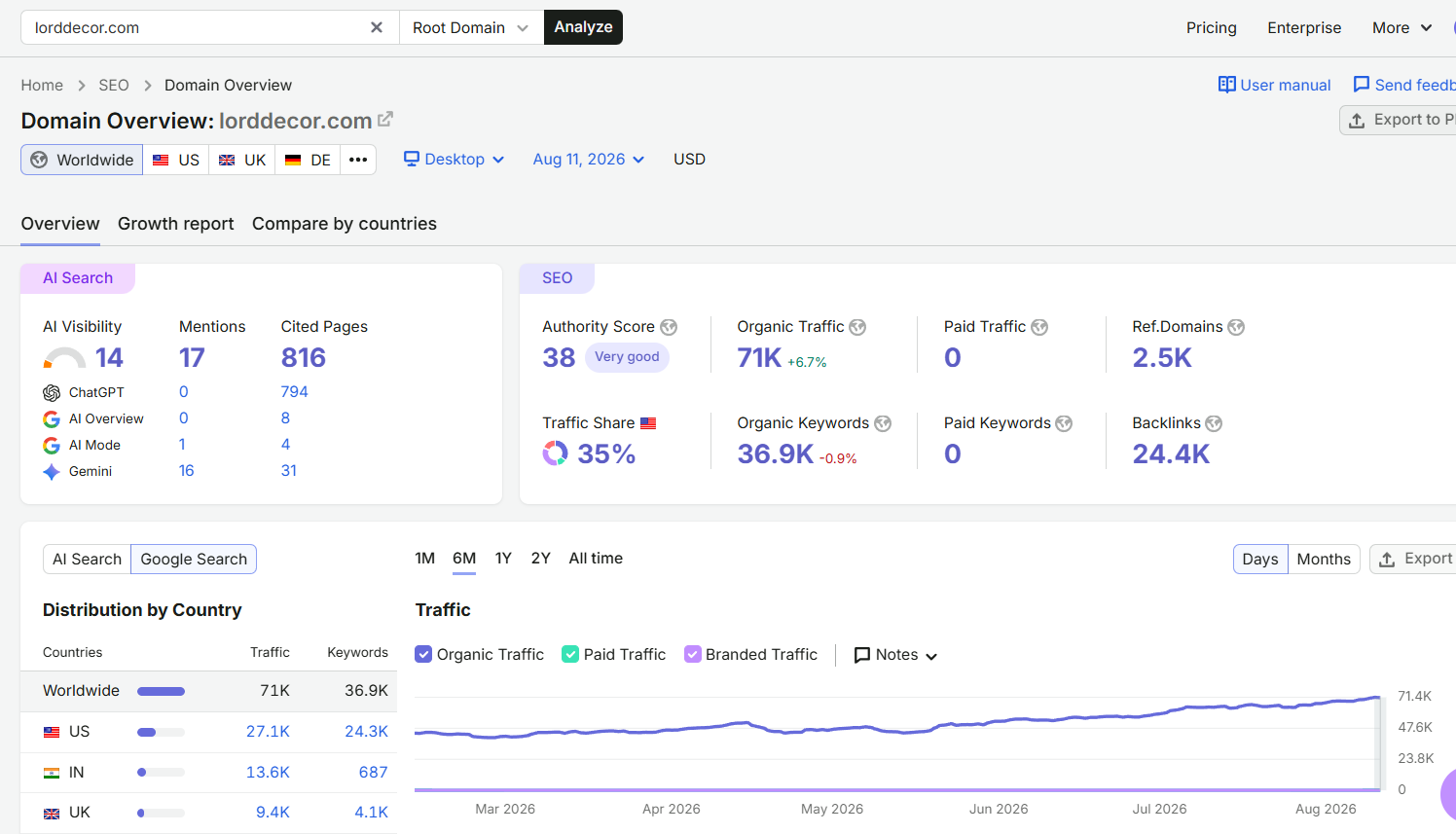This screenshot has width=1456, height=834.
Task: Switch to the Growth report tab
Action: (176, 224)
